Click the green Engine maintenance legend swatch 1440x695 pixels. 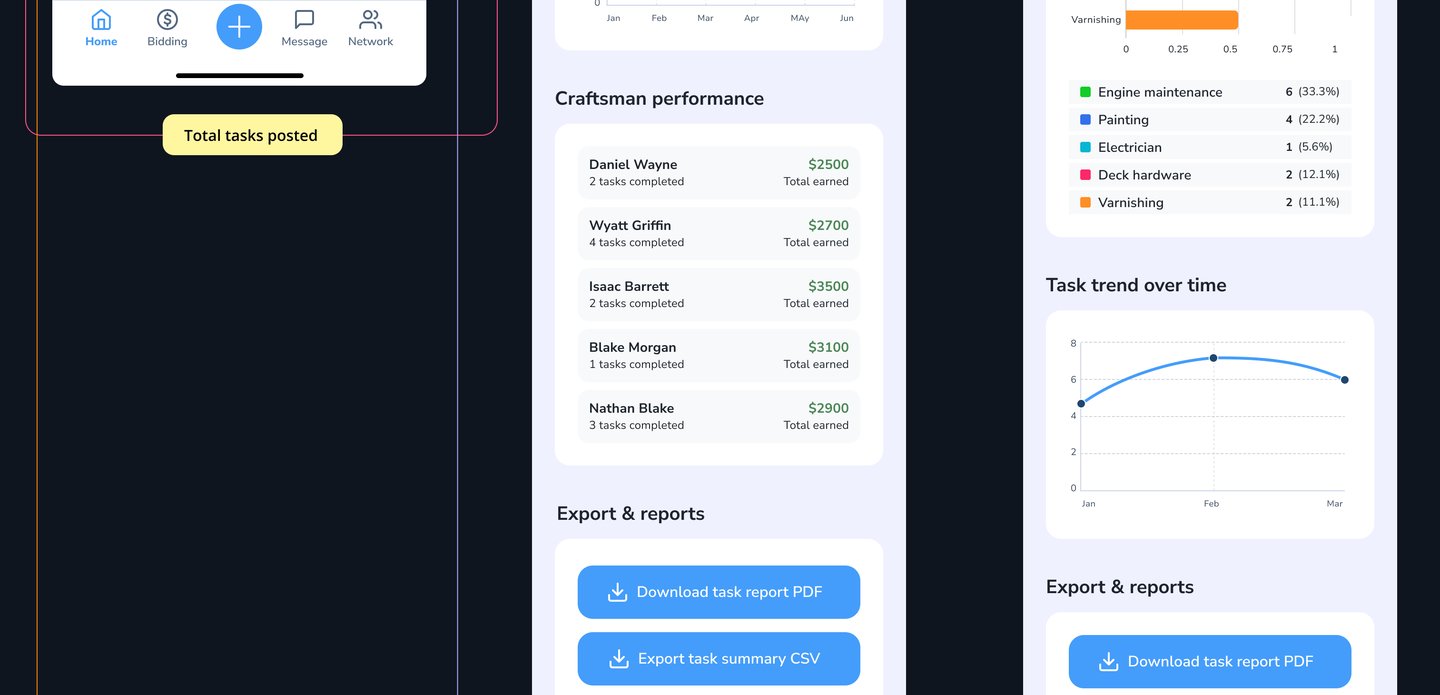point(1085,92)
